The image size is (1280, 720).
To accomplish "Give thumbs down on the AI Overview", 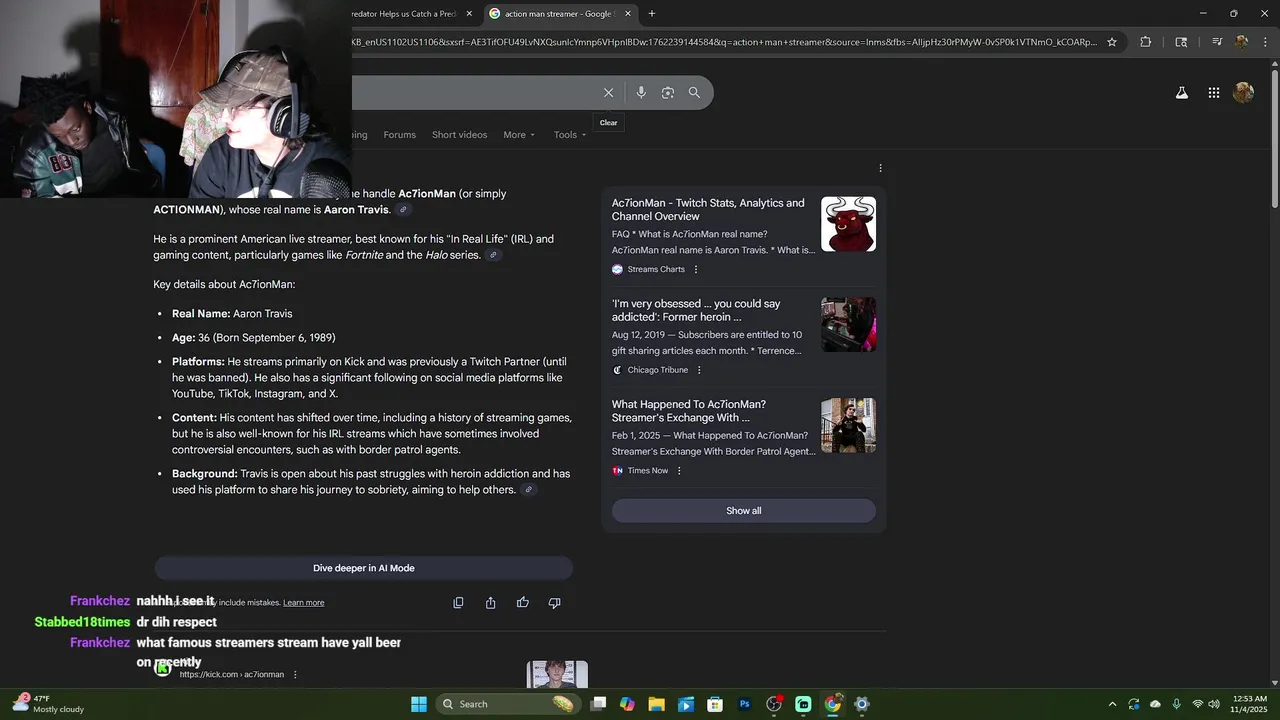I will tap(554, 603).
